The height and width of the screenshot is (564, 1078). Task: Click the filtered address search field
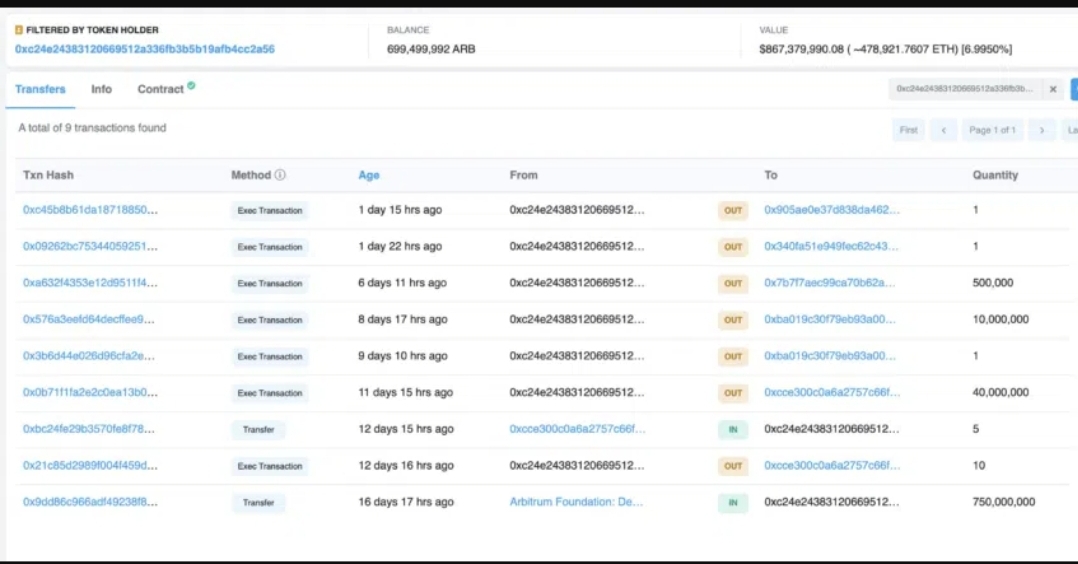pyautogui.click(x=965, y=89)
